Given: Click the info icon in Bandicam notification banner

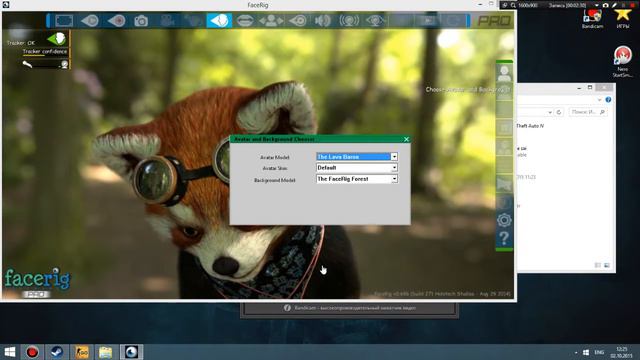Looking at the screenshot, I should click(287, 308).
